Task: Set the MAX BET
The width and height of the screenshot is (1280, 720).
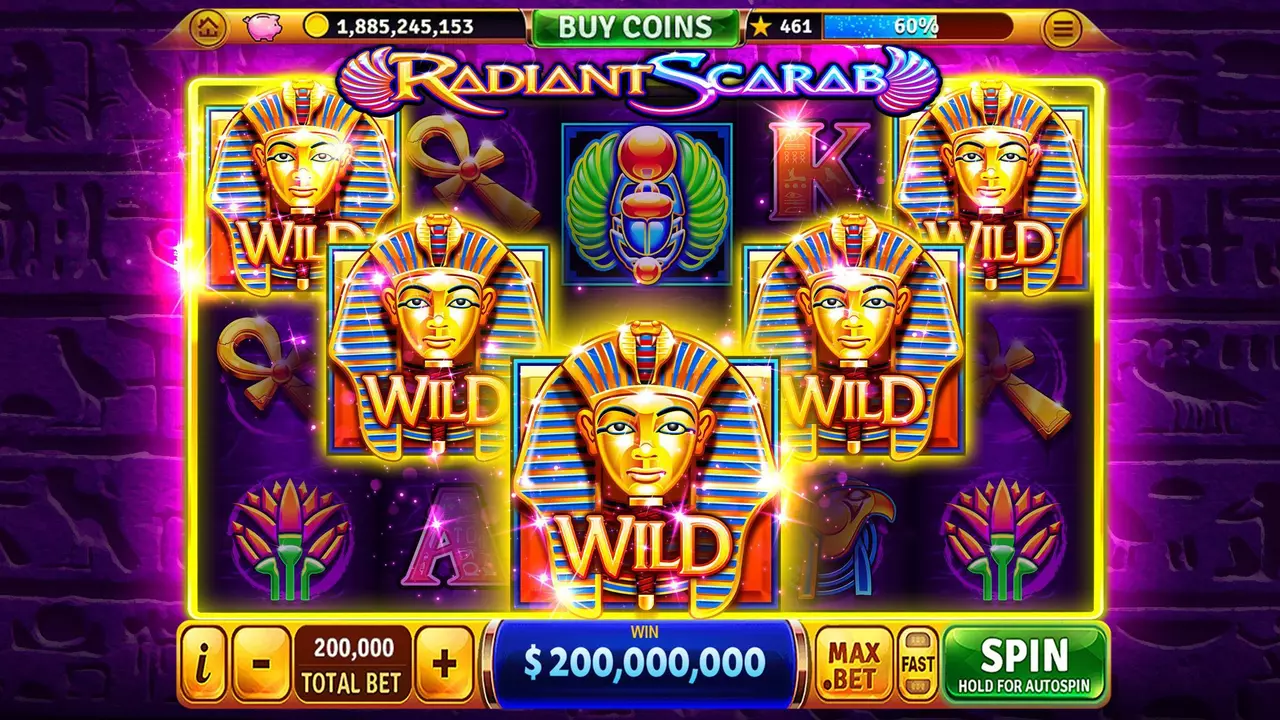Action: (x=853, y=663)
